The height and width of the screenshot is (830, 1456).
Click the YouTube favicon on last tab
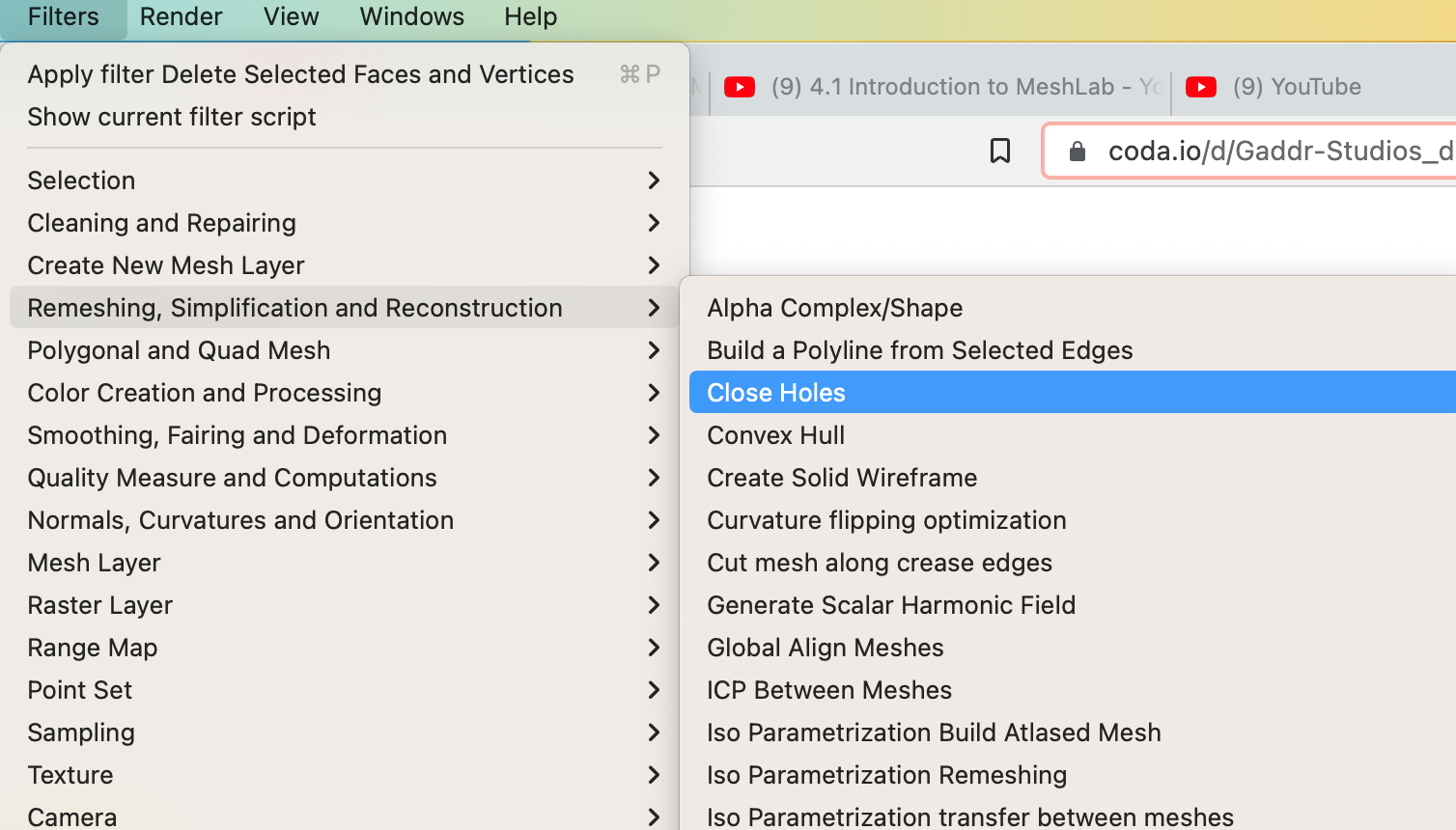click(x=1201, y=87)
